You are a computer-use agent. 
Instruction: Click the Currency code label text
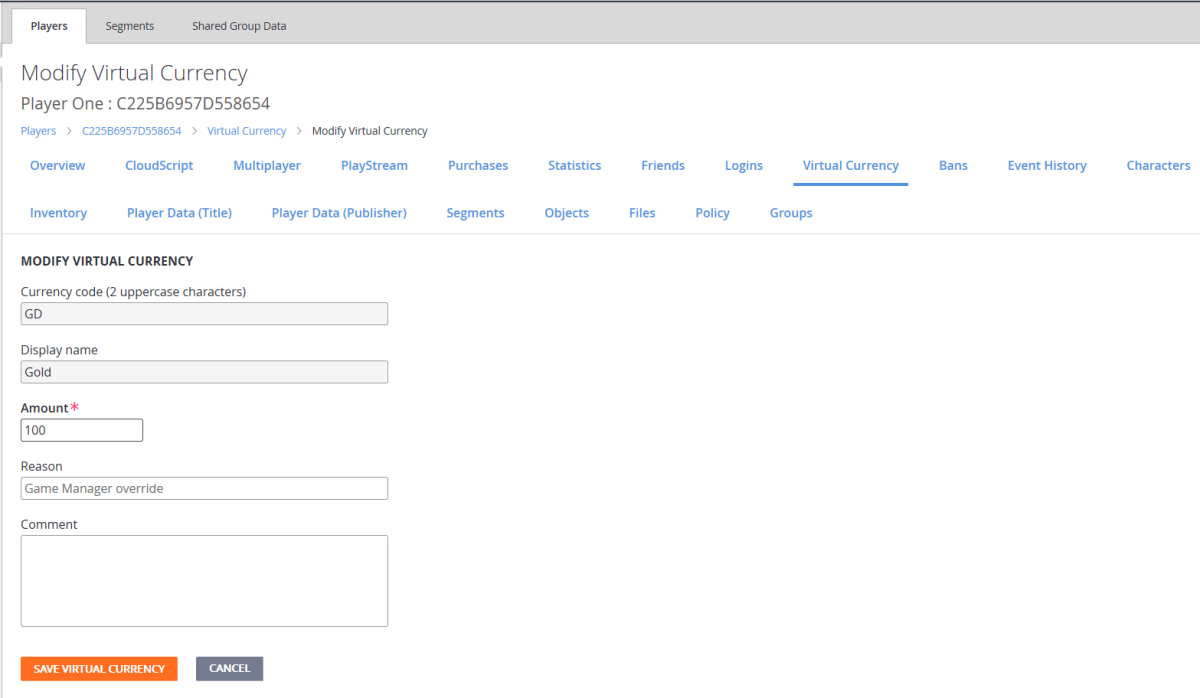(133, 292)
